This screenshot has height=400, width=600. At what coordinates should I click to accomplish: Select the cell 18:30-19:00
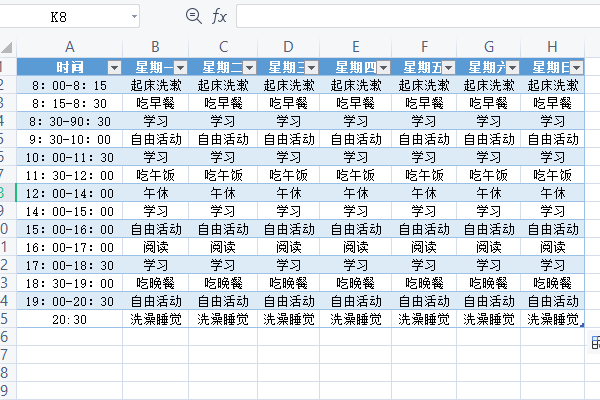(70, 283)
